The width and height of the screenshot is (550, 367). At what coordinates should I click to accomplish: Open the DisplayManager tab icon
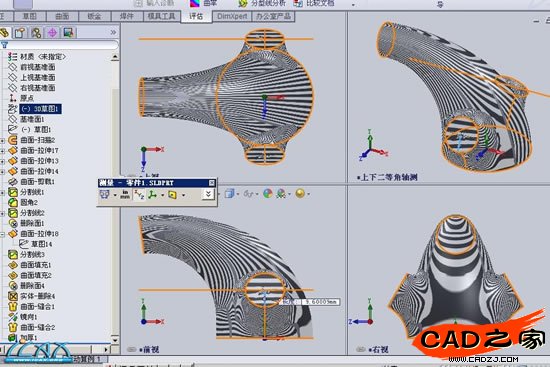click(x=68, y=33)
